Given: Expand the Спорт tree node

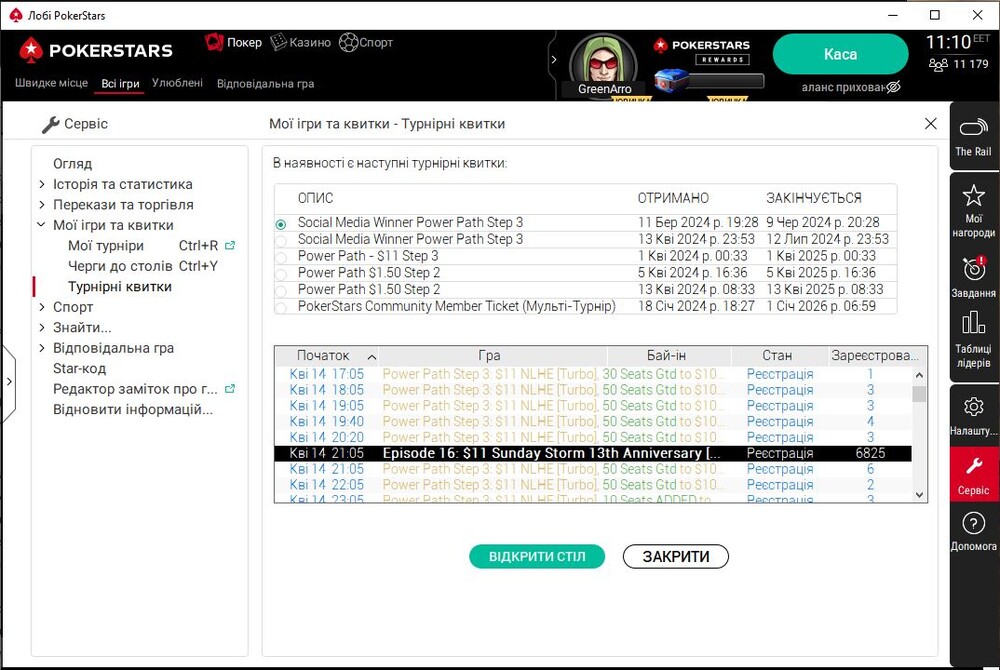Looking at the screenshot, I should 42,307.
